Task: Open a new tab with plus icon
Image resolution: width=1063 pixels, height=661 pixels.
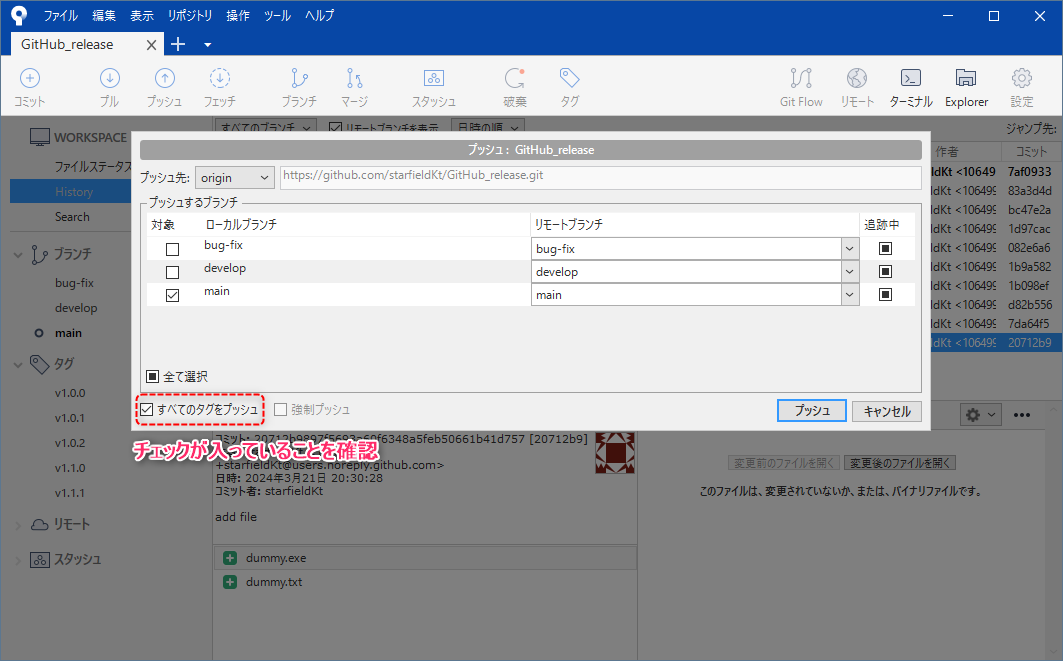Action: click(178, 44)
